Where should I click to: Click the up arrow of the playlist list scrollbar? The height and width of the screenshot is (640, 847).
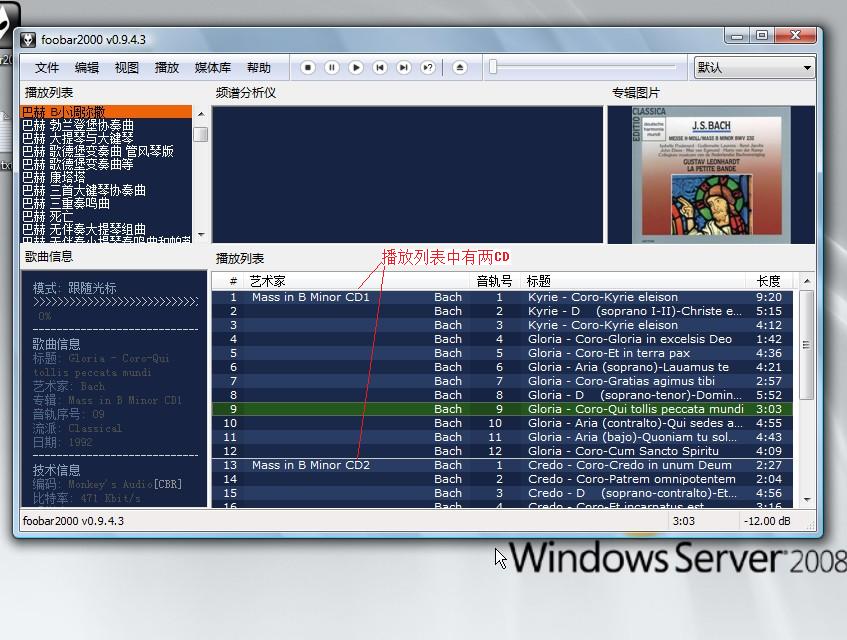click(201, 114)
